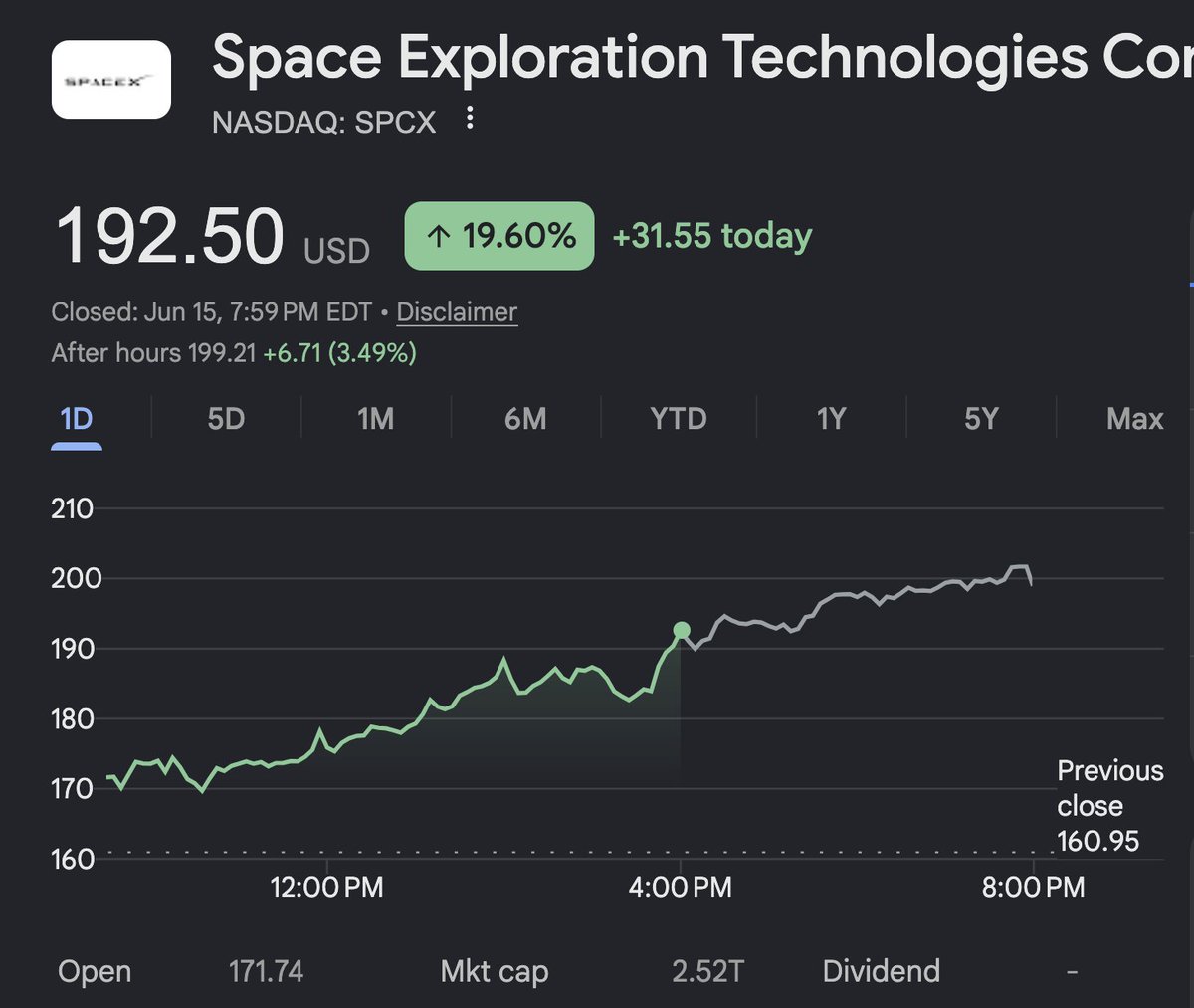Viewport: 1194px width, 1008px height.
Task: Click the NASDAQ: SPCX ticker text
Action: pos(324,122)
